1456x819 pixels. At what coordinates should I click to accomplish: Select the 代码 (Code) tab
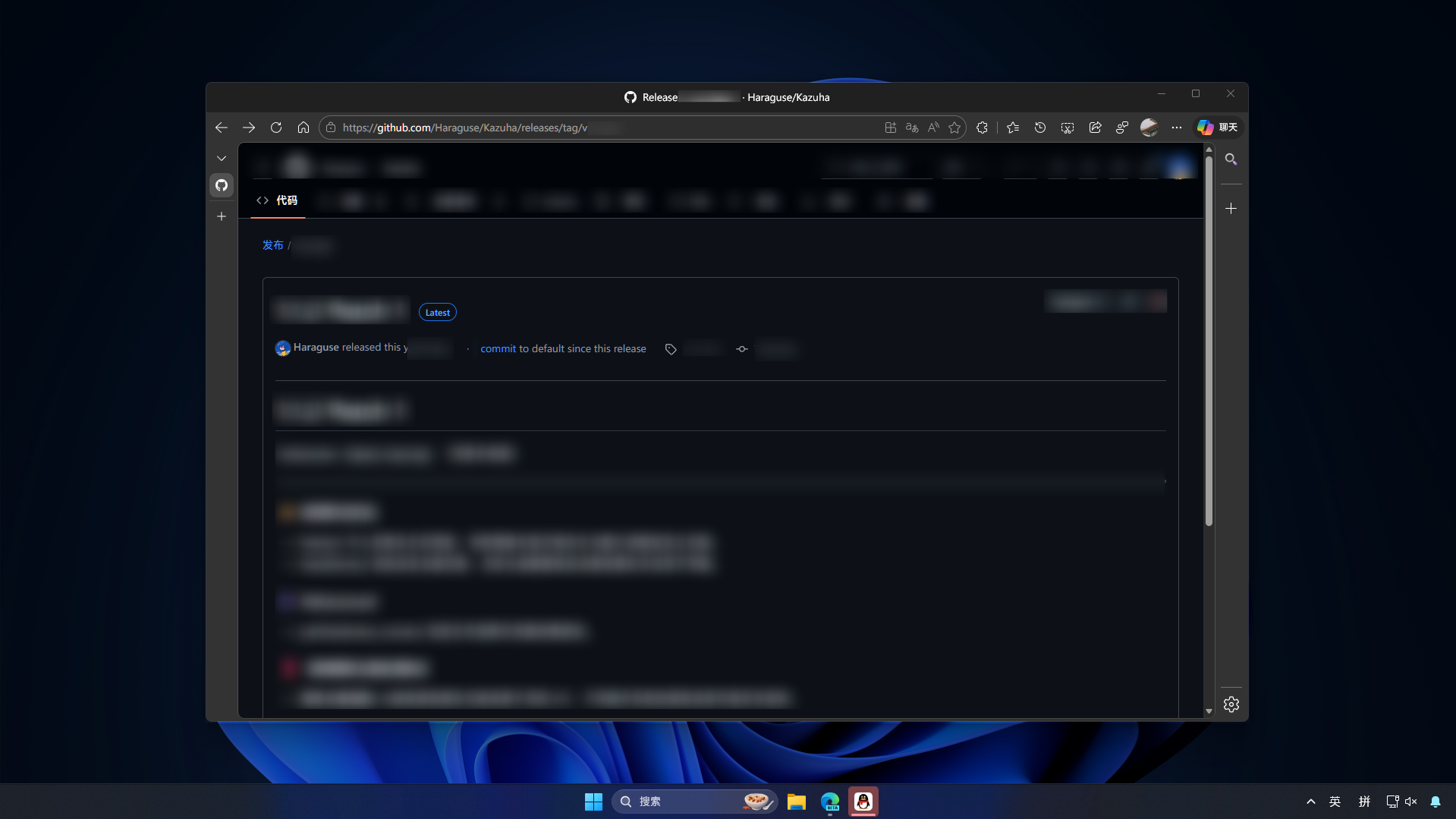pyautogui.click(x=278, y=200)
